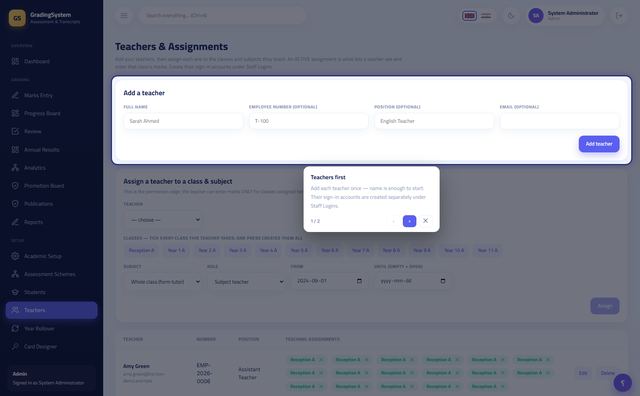Image resolution: width=640 pixels, height=396 pixels.
Task: Go to Analytics page
Action: 51,167
